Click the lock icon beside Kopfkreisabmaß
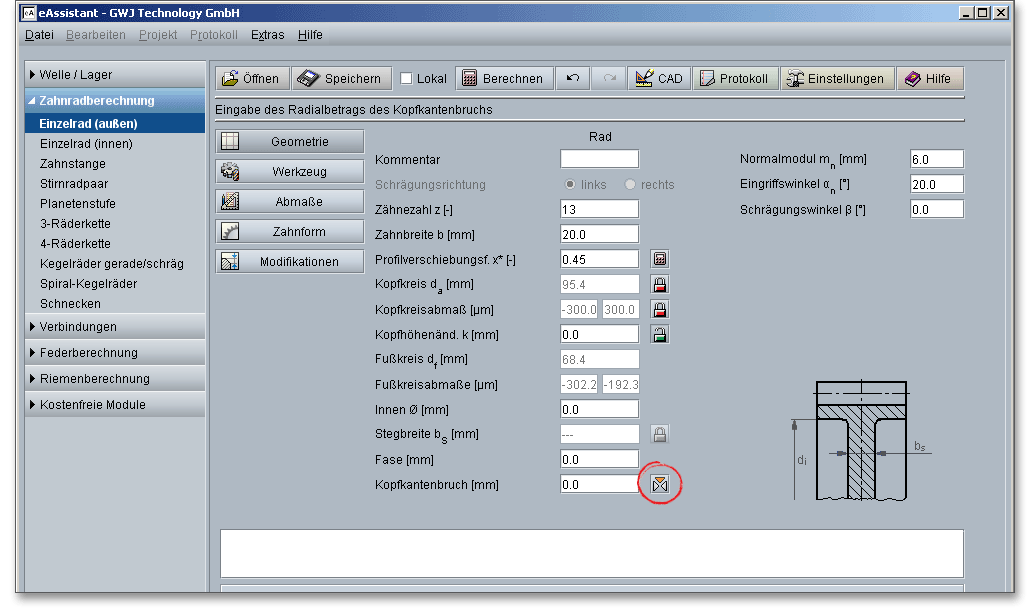The image size is (1030, 608). click(x=660, y=309)
